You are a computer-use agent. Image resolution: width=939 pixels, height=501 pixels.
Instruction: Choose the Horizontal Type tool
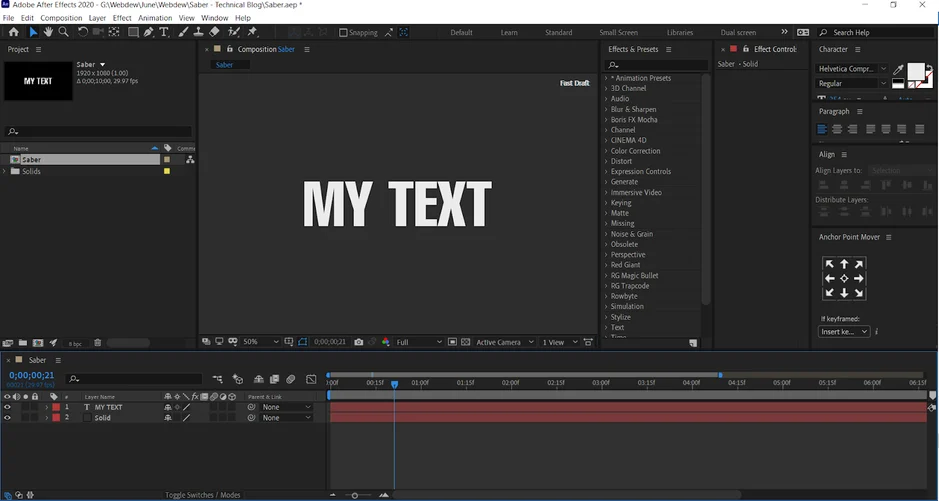[165, 32]
